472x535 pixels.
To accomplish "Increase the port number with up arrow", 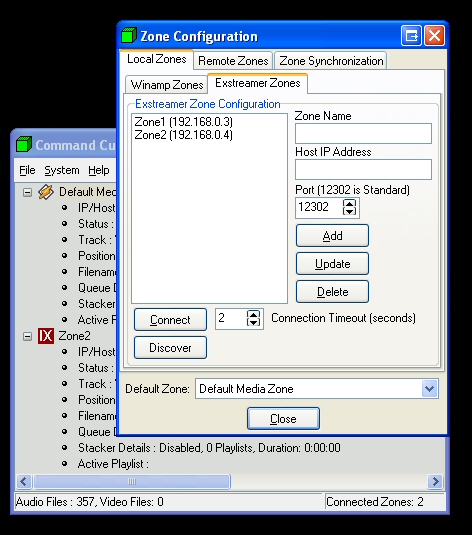I will [x=349, y=203].
